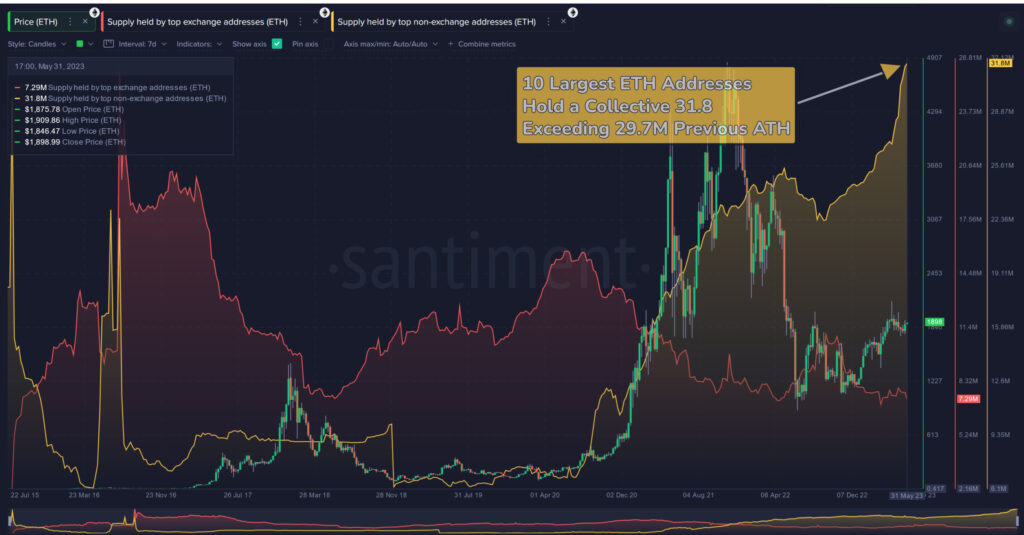Toggle the Show axis checkbox
The image size is (1024, 535).
pos(277,44)
